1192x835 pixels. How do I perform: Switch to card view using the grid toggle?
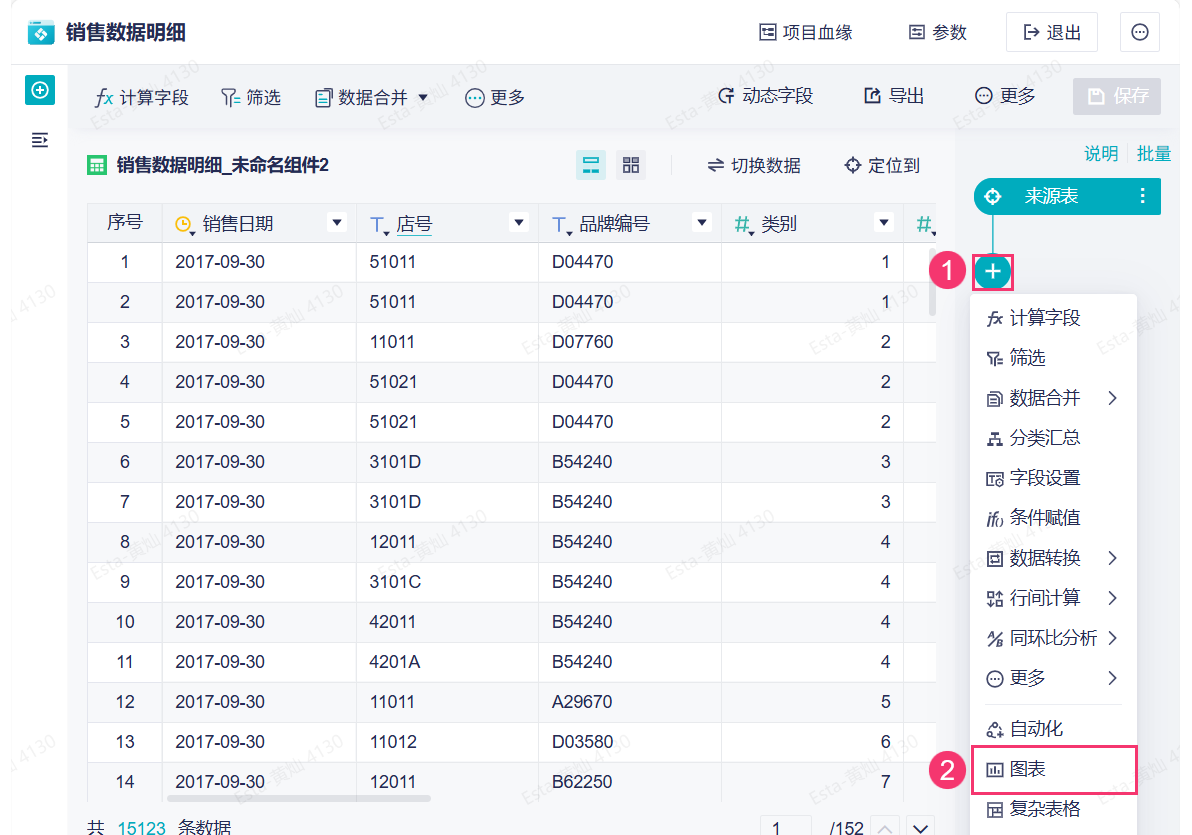[x=631, y=164]
